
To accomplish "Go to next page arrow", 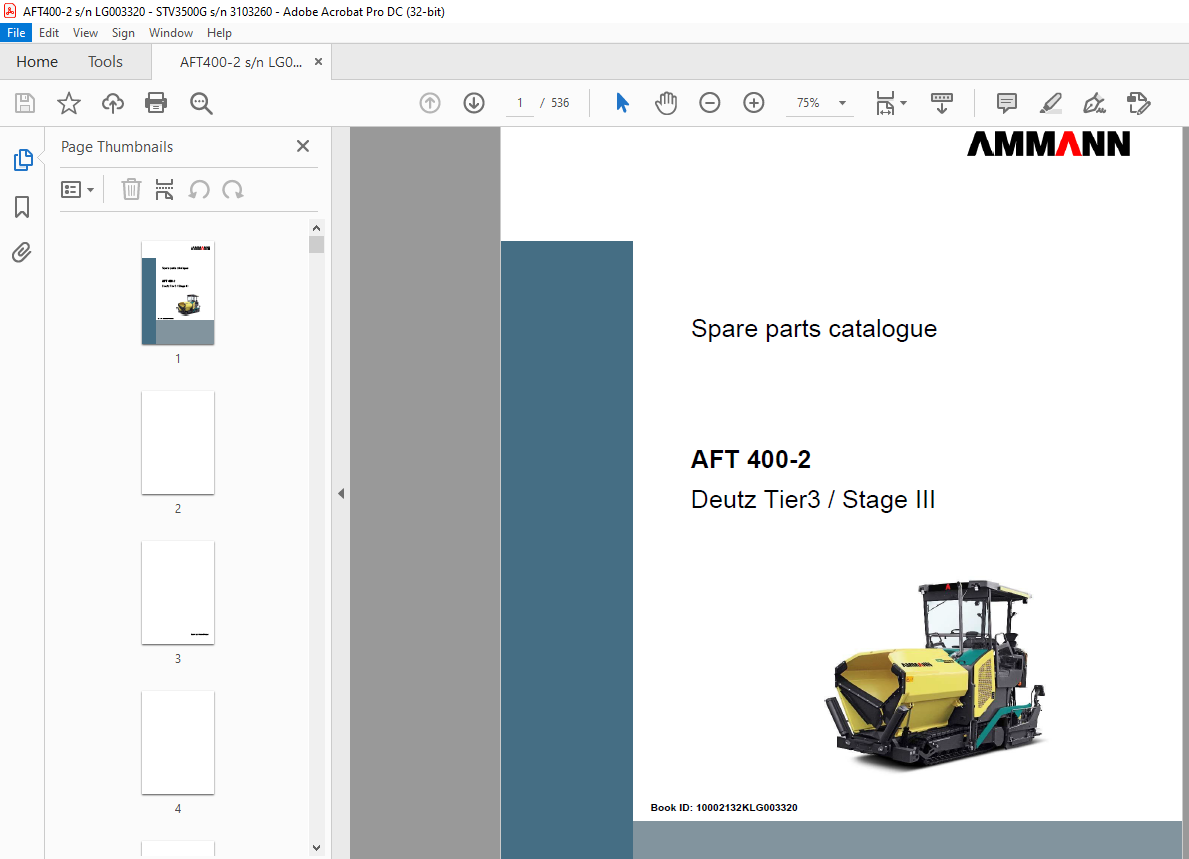I will (474, 103).
